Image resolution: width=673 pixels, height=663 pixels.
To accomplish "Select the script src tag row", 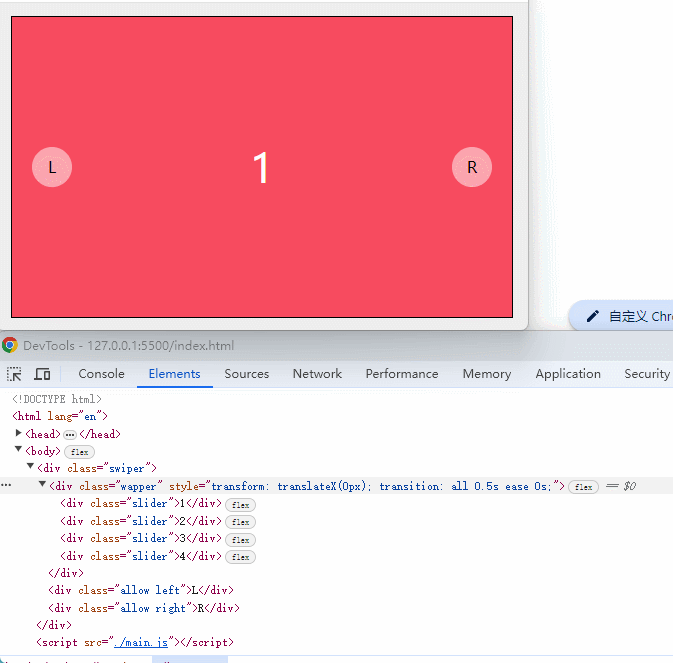I will [135, 642].
